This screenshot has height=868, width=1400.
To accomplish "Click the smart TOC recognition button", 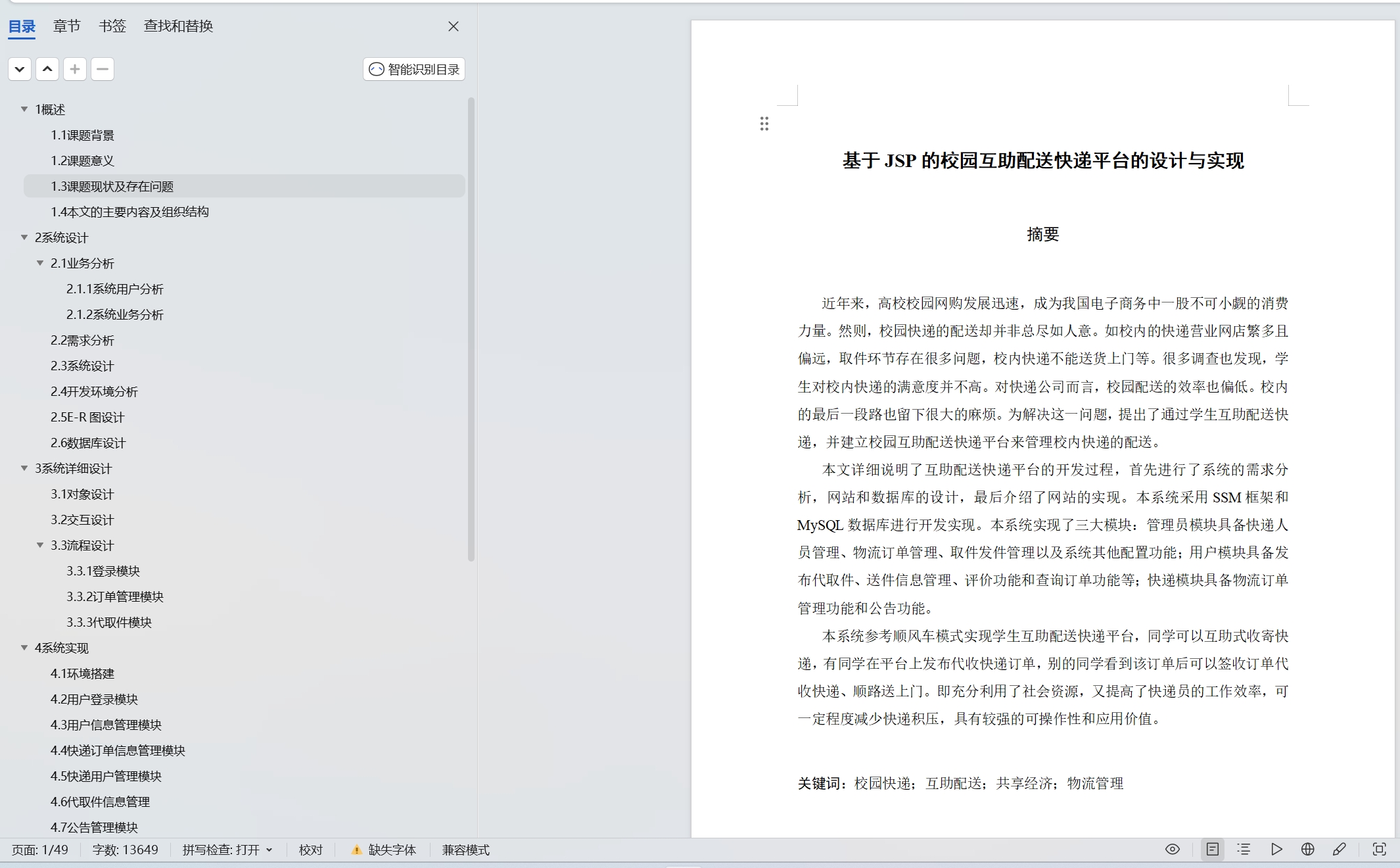I will [414, 69].
